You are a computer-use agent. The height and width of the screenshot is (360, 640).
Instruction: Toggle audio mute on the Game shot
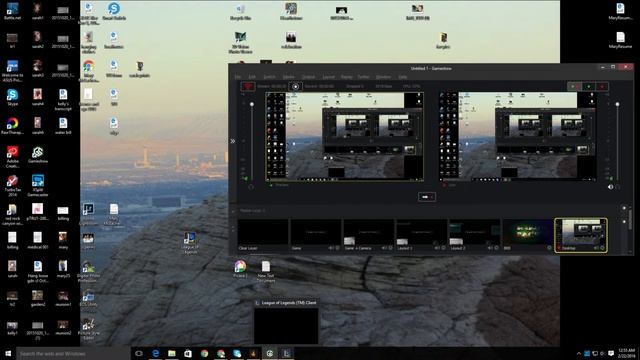[331, 248]
